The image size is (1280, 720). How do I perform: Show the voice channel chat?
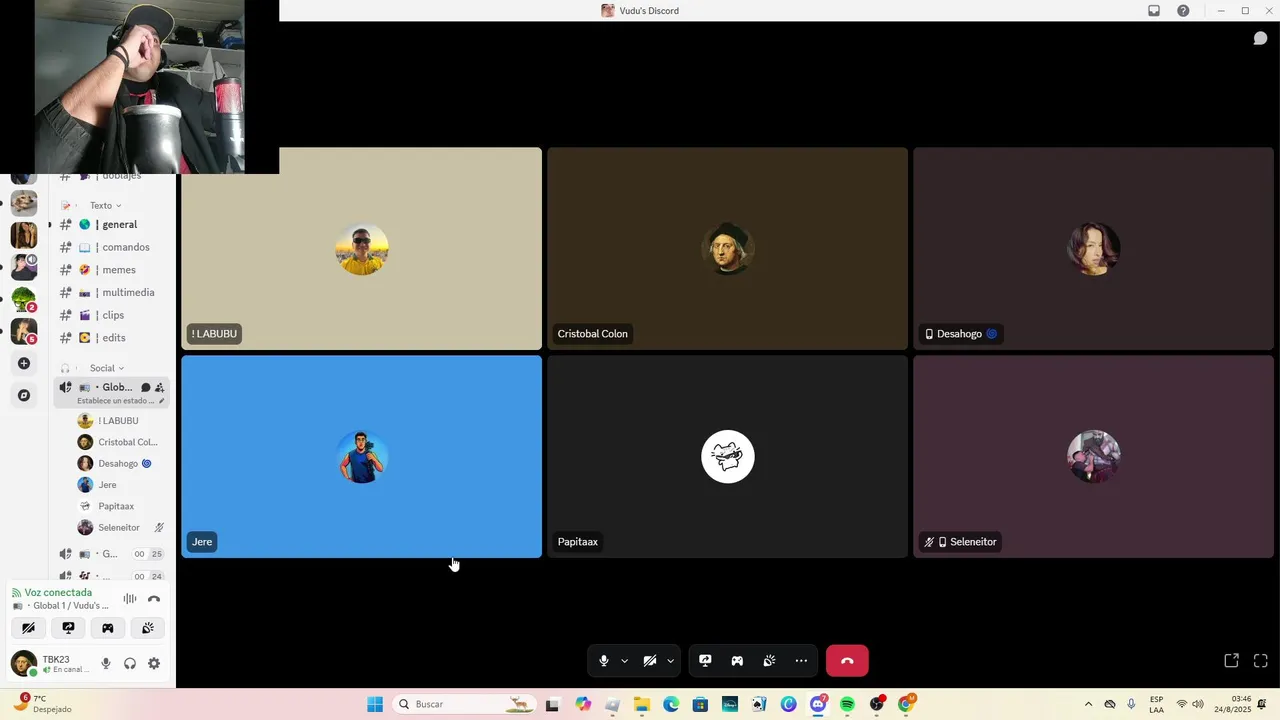click(x=1260, y=39)
